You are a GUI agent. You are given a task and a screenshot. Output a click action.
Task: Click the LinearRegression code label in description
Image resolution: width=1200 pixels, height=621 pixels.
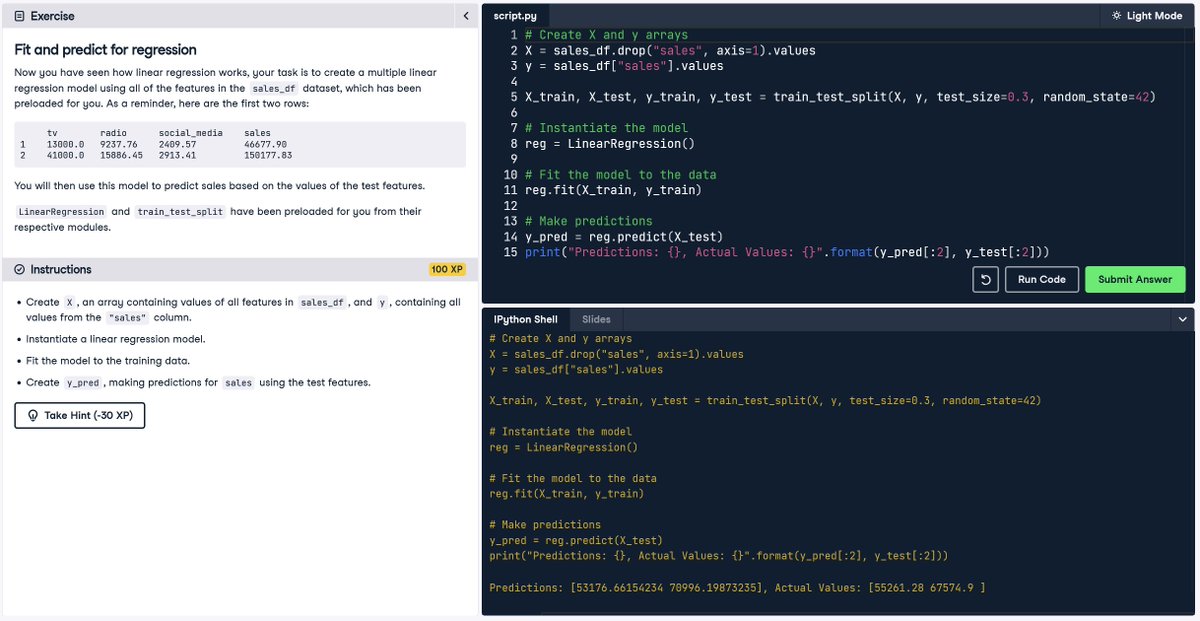(61, 212)
